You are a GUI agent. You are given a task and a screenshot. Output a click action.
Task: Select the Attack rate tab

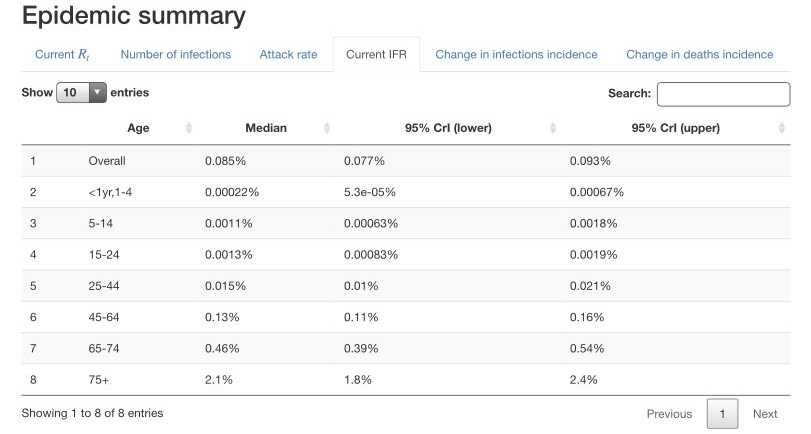click(288, 55)
